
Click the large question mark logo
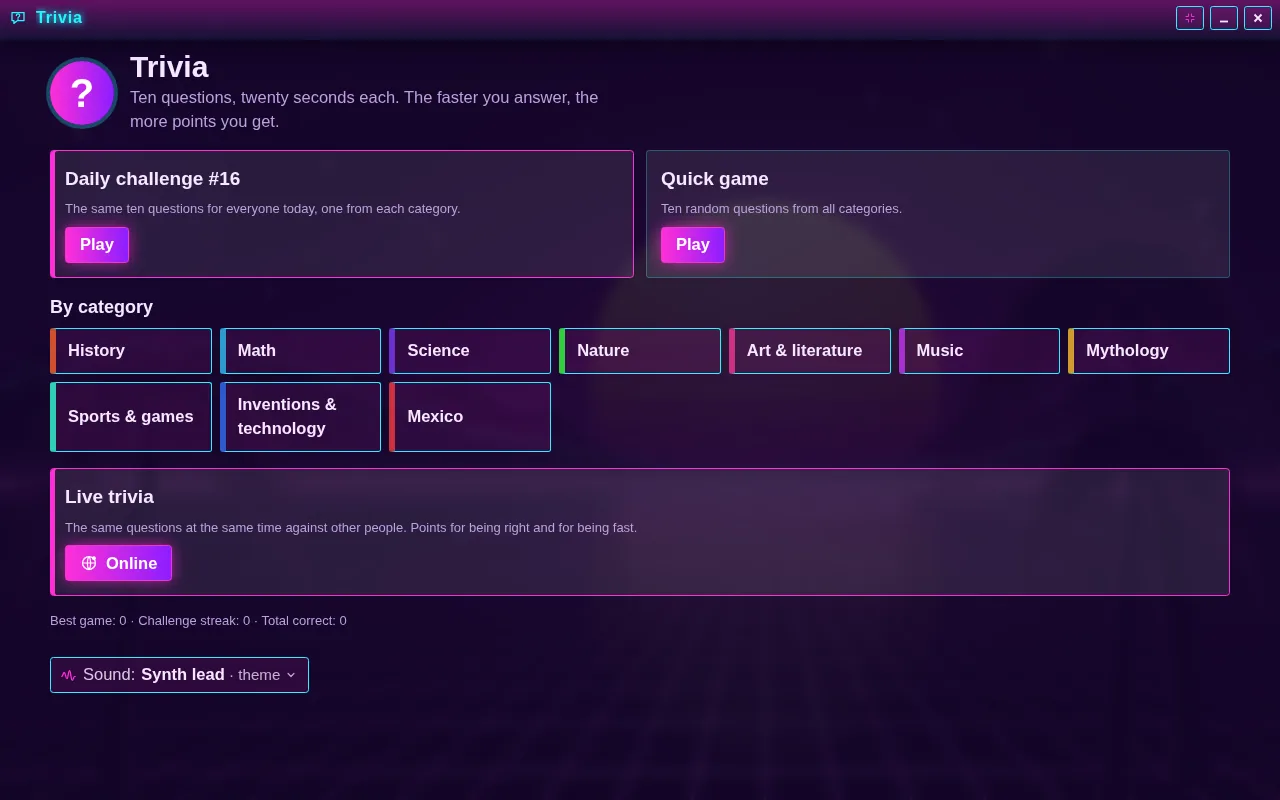(82, 93)
